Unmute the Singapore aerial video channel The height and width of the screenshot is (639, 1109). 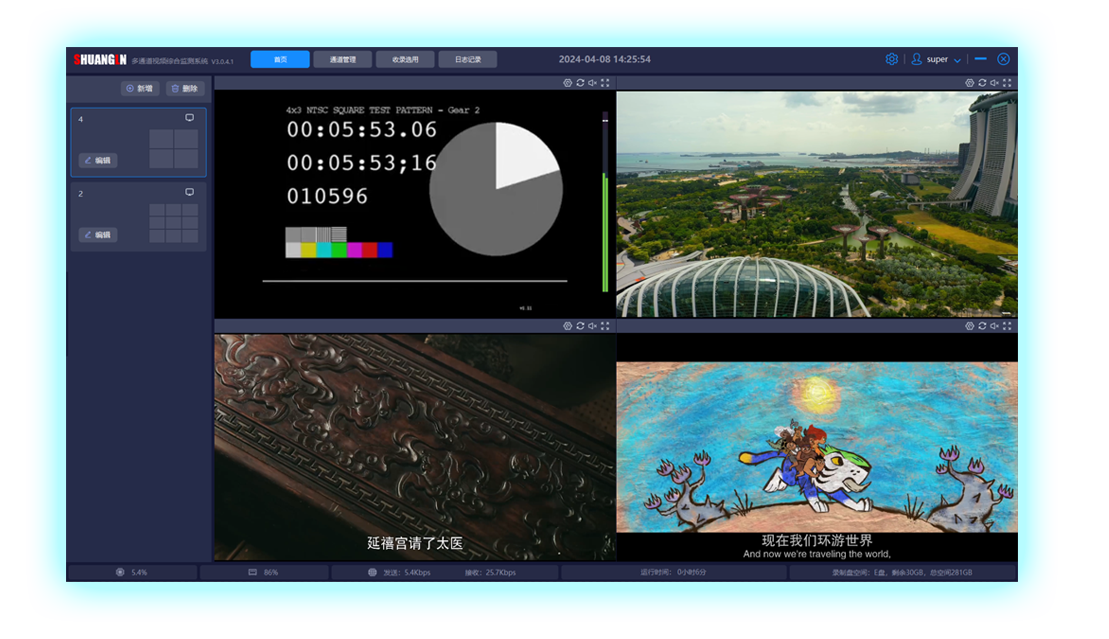click(x=994, y=83)
